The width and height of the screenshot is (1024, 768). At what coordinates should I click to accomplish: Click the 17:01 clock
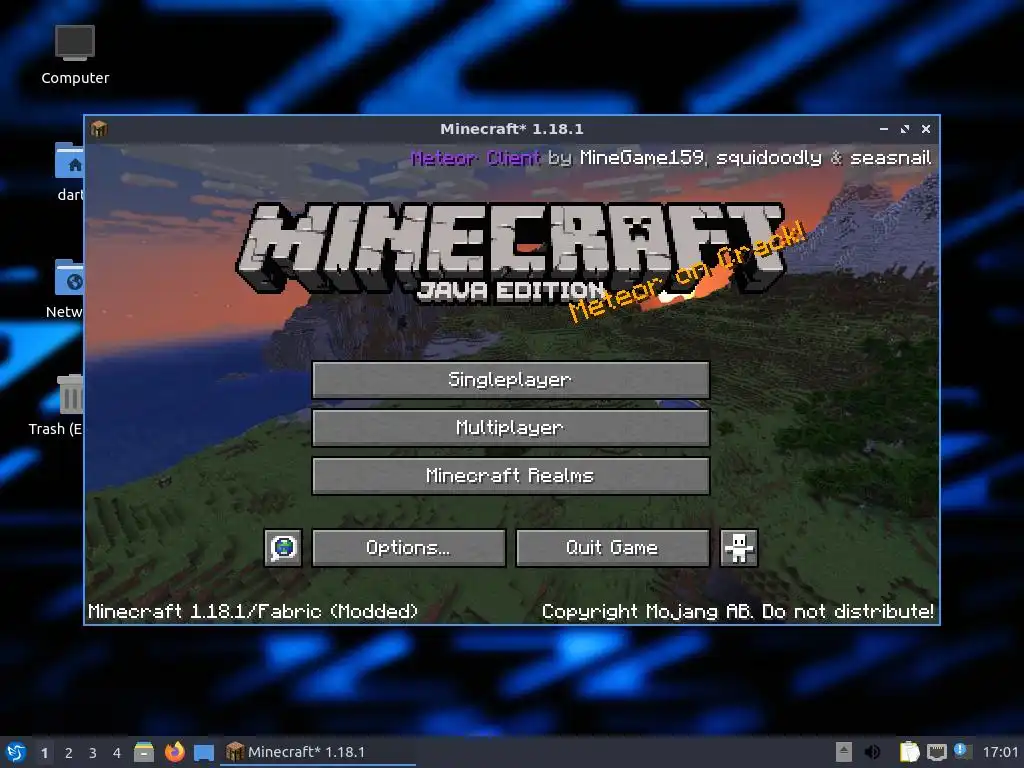[x=1000, y=752]
